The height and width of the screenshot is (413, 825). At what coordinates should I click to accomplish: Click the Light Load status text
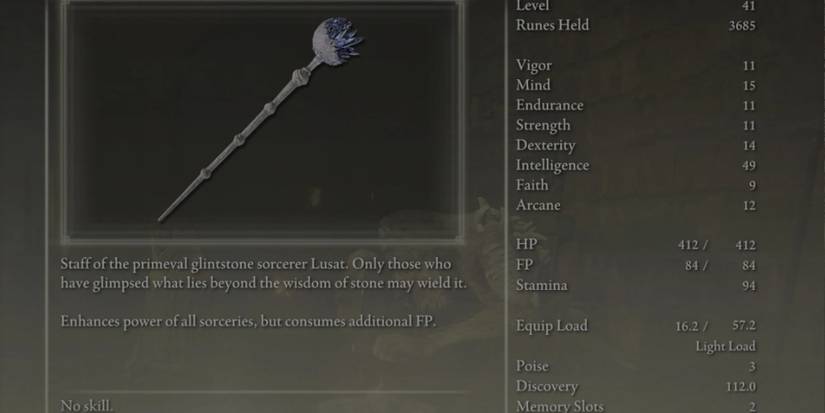point(726,346)
